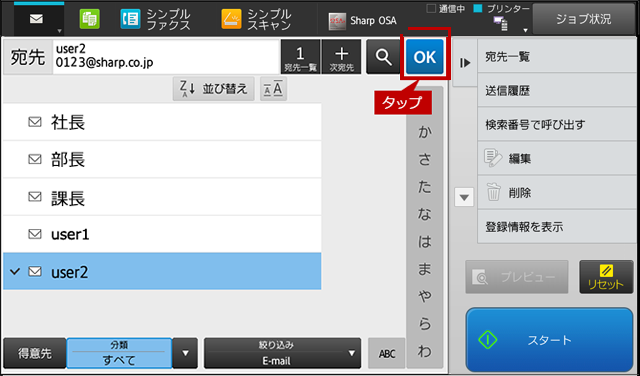Switch to シンプルファクス mode
The height and width of the screenshot is (376, 640).
(156, 19)
